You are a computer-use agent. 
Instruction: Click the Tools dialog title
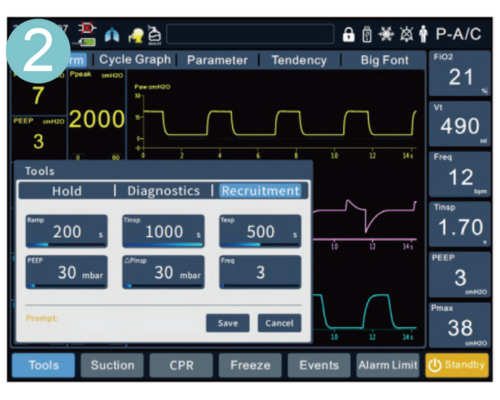click(x=39, y=171)
